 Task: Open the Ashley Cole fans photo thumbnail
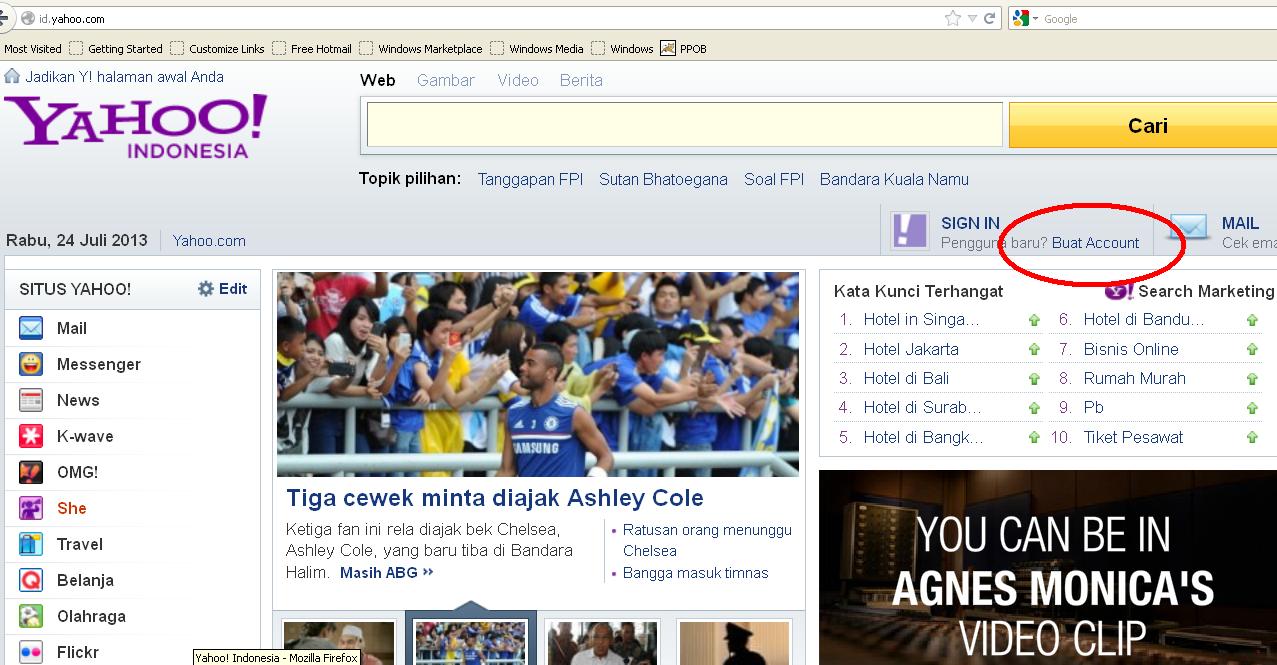(470, 641)
